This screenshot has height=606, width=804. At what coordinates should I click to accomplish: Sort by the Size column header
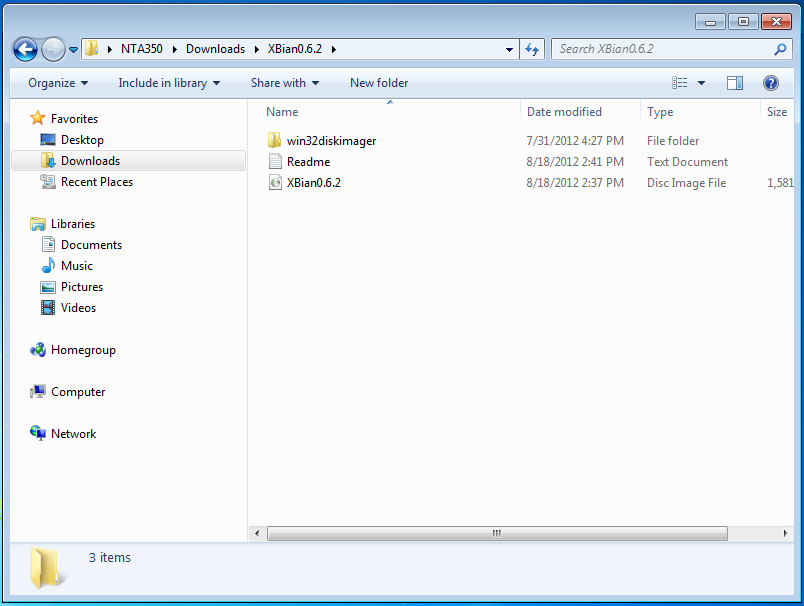click(x=777, y=112)
